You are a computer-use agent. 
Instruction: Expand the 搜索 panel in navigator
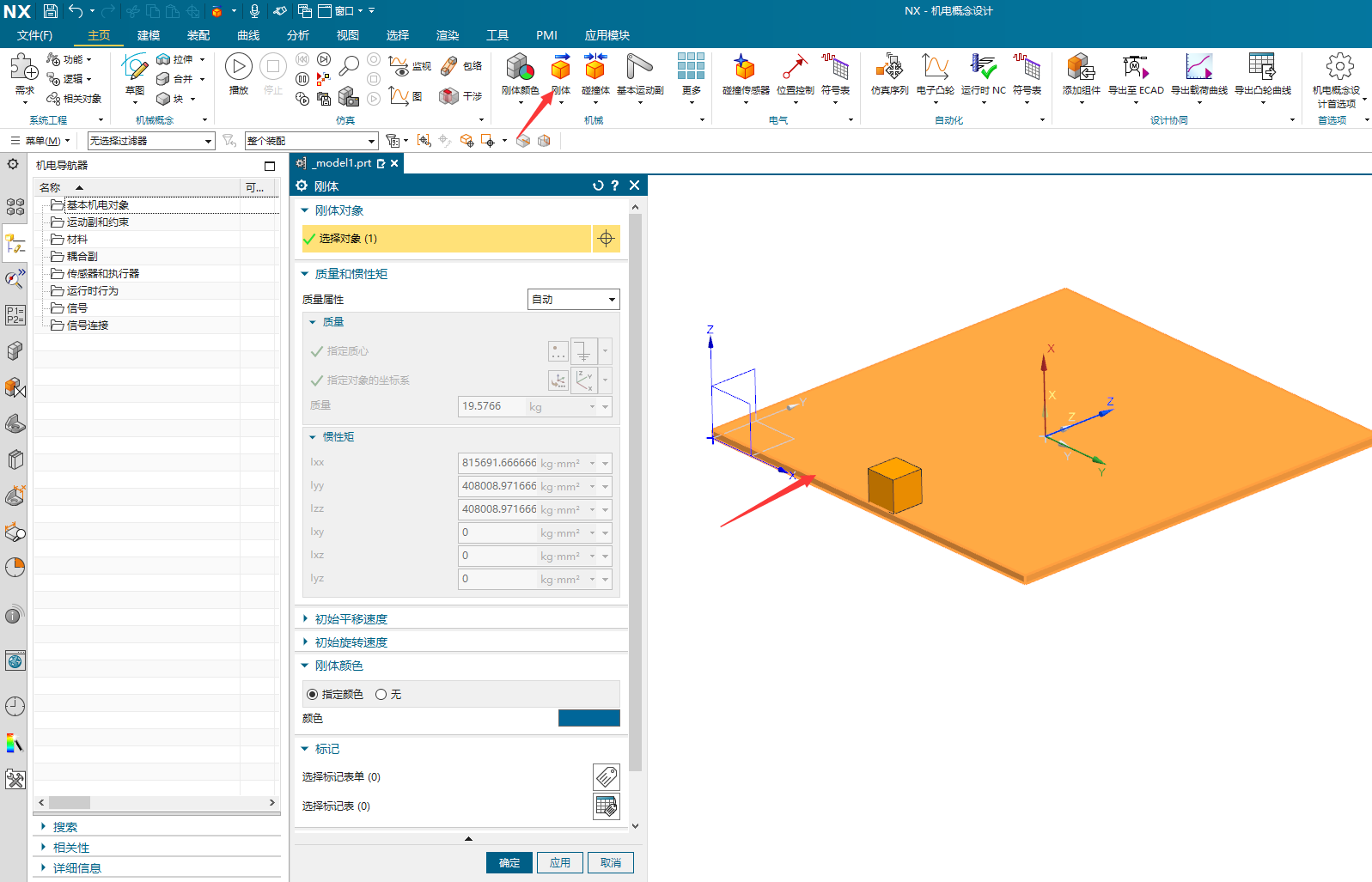[x=43, y=826]
